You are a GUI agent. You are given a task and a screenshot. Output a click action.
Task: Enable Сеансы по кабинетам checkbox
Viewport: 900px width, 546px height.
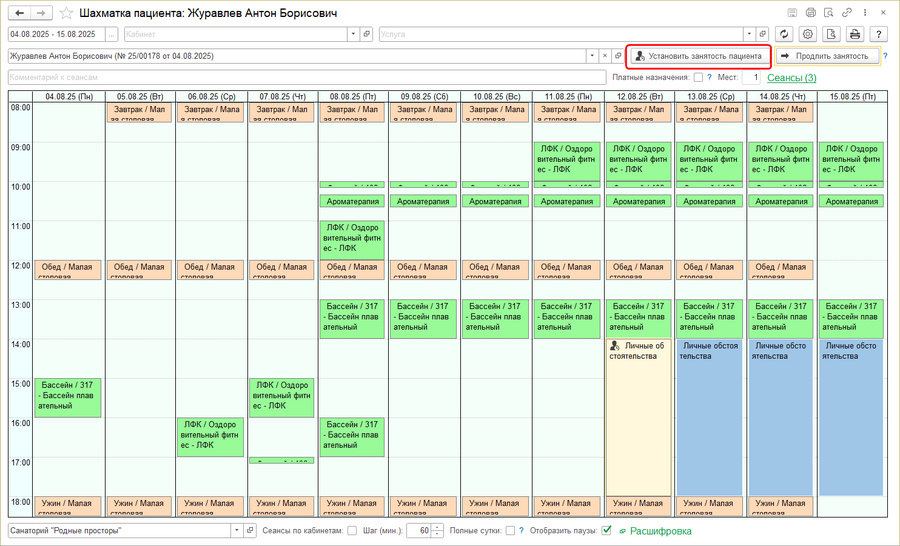coord(352,531)
